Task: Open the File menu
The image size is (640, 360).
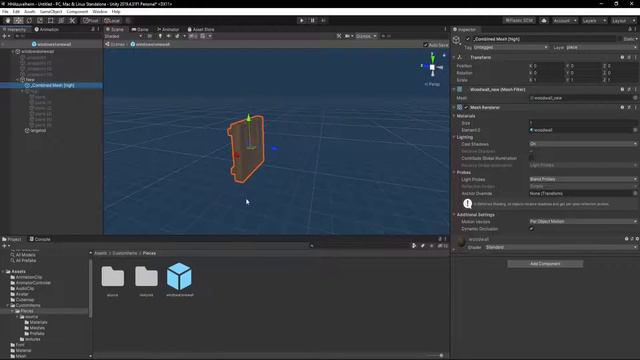Action: pos(5,11)
